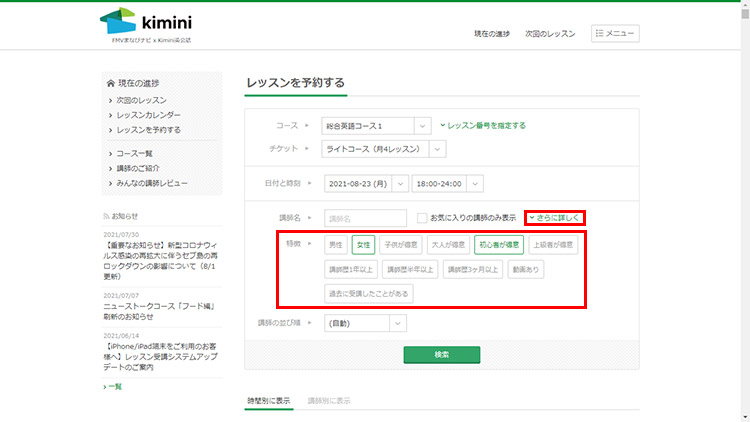The image size is (750, 422).
Task: Click the home icon beside 現在の進捗
Action: tap(110, 83)
